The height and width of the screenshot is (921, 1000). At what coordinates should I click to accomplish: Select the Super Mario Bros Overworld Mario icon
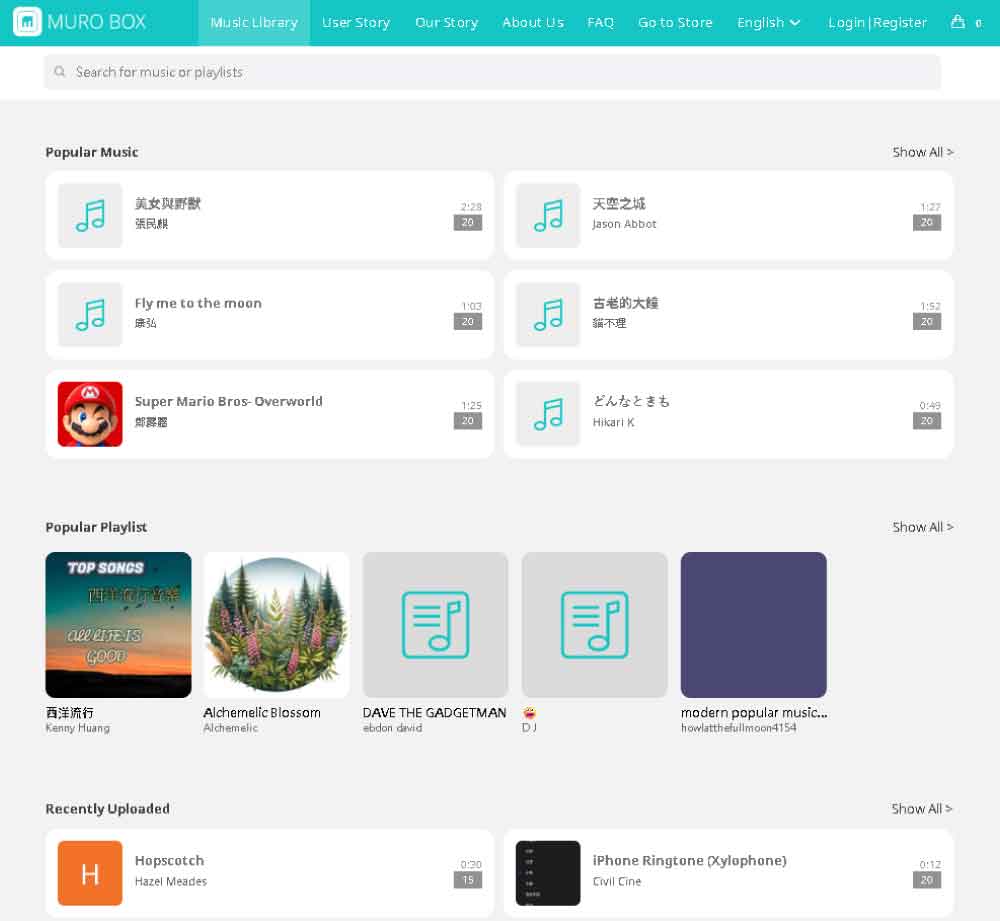pyautogui.click(x=90, y=414)
